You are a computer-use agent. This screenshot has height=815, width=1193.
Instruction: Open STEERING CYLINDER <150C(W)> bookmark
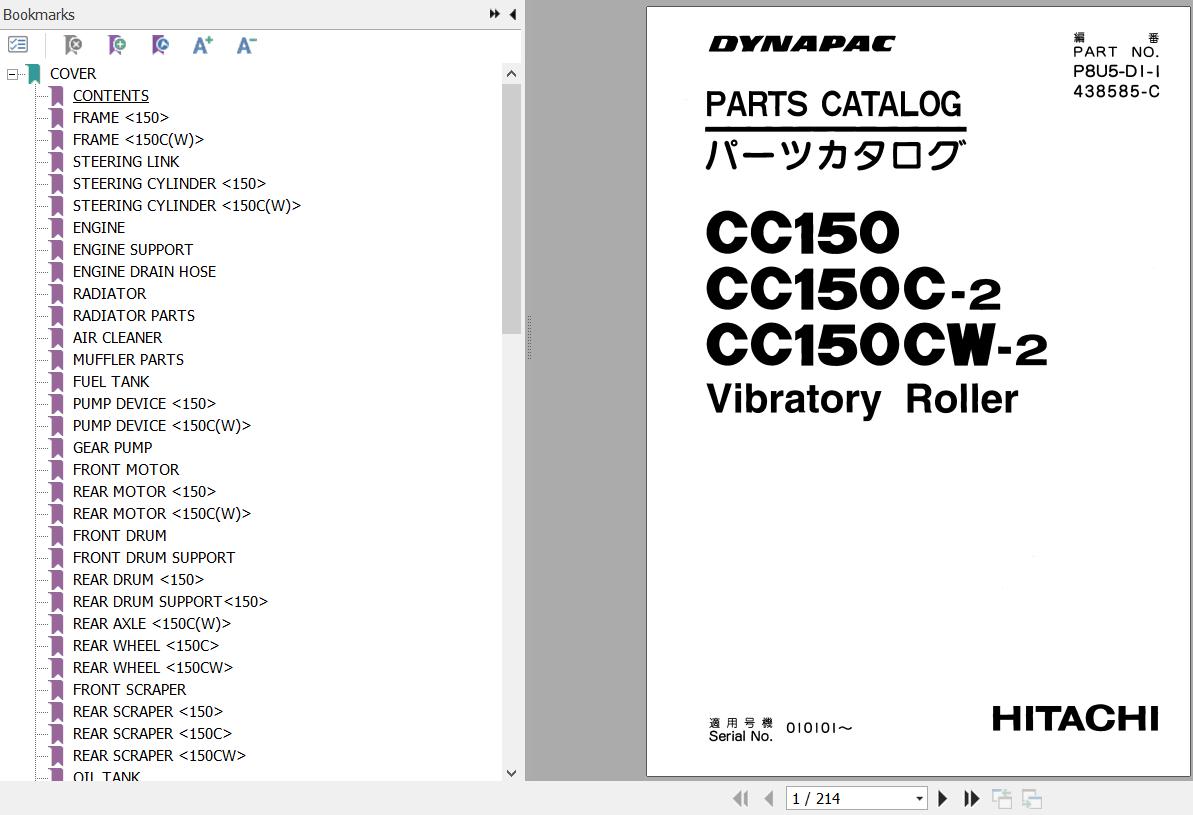click(x=186, y=206)
